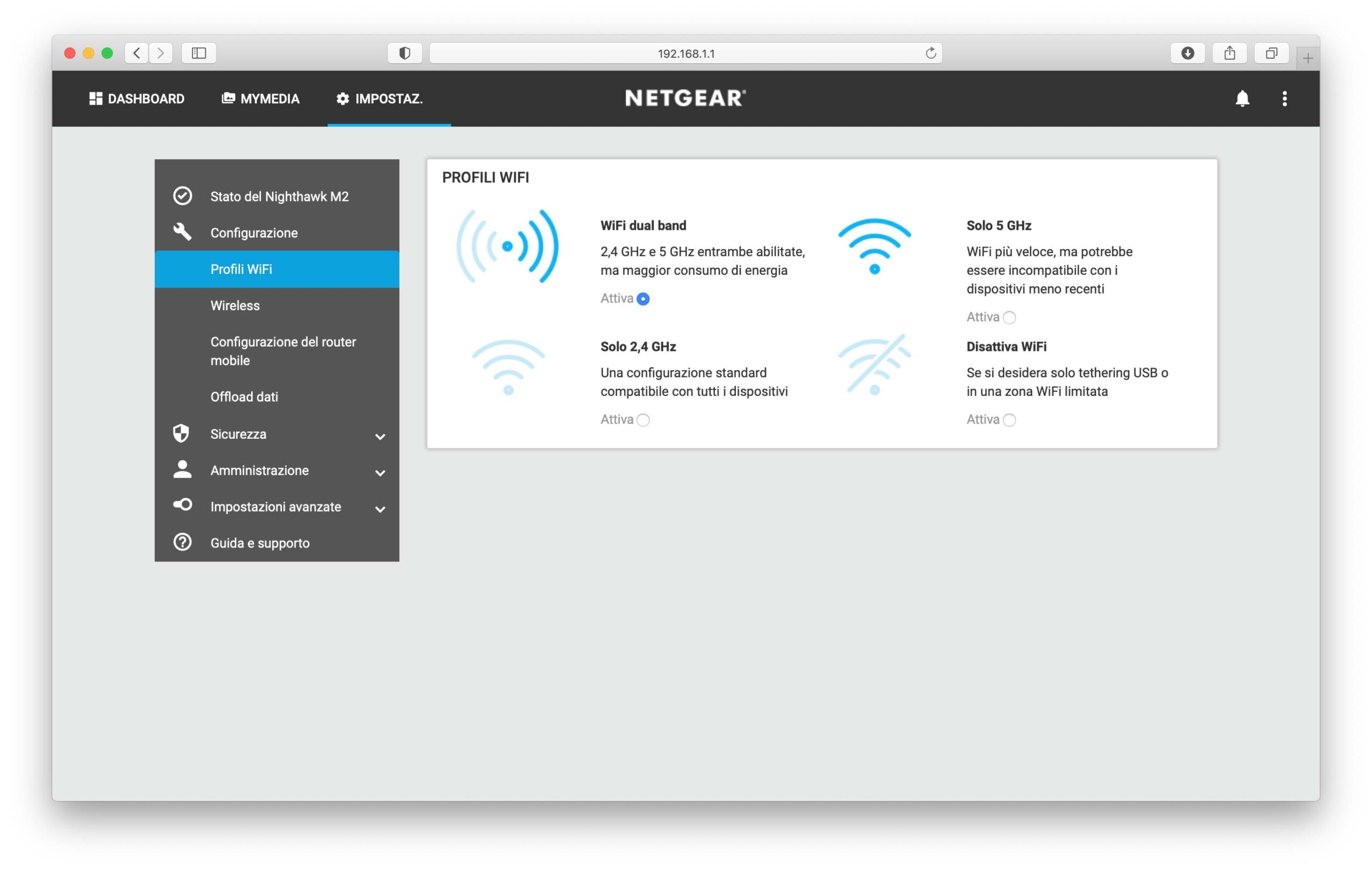Image resolution: width=1372 pixels, height=870 pixels.
Task: Enable Disattiva WiFi Attiva radio
Action: (1009, 419)
